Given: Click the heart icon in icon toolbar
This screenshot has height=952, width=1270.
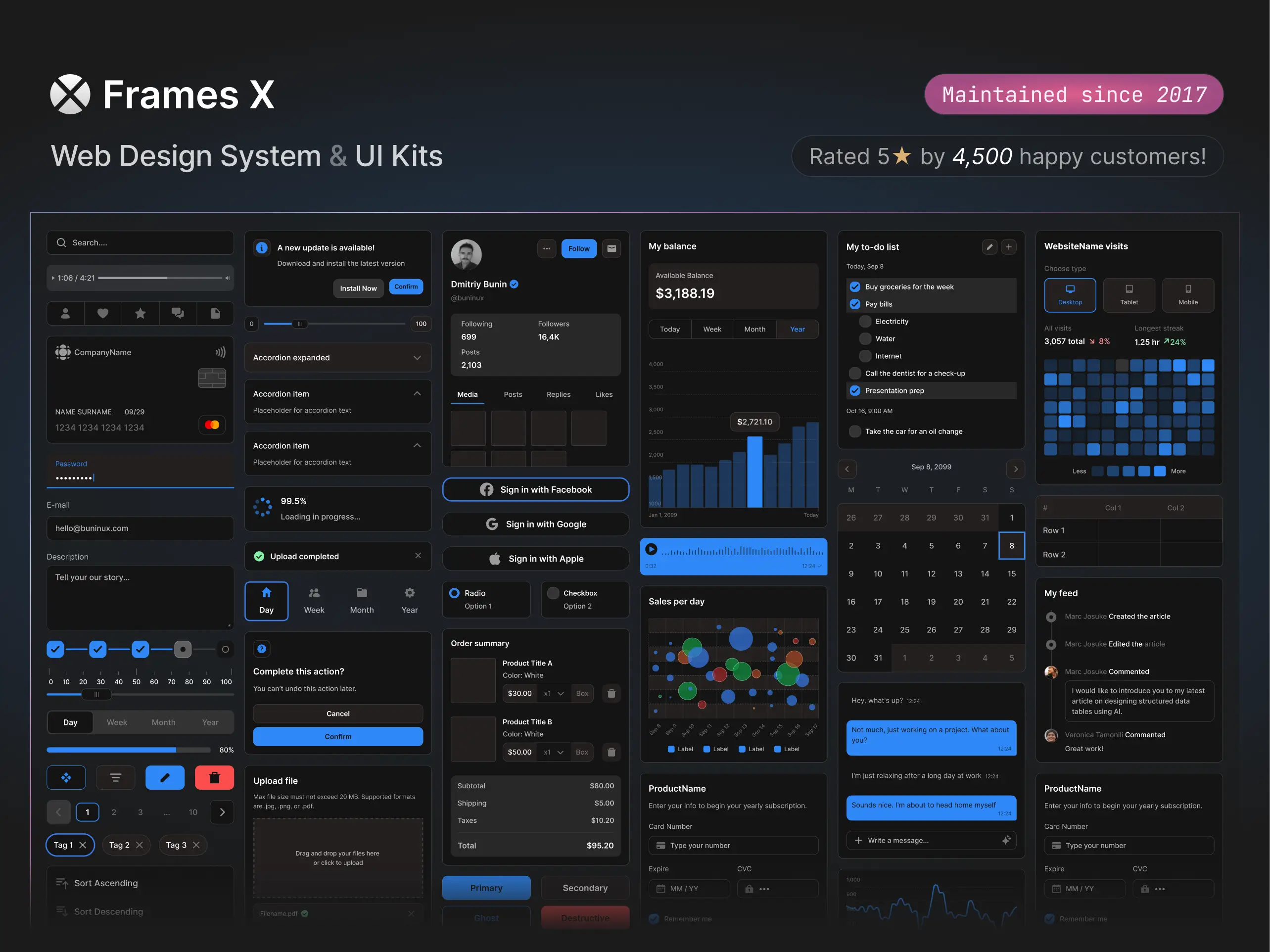Looking at the screenshot, I should (x=103, y=314).
